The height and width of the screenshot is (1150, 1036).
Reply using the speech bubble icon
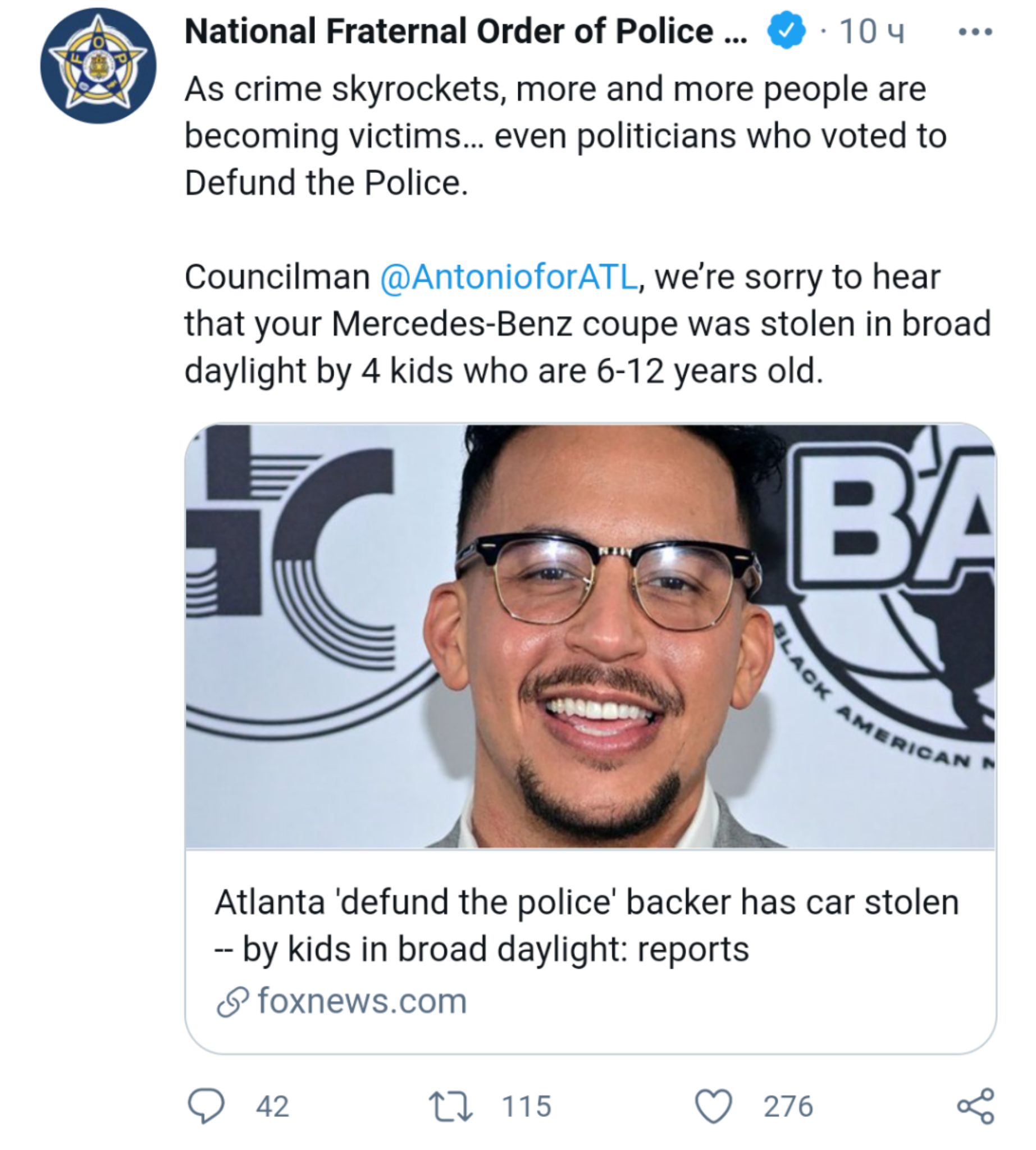[x=206, y=1106]
